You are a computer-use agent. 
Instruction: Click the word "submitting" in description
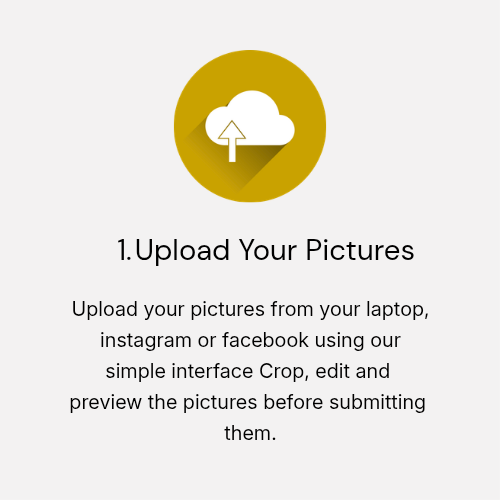click(377, 403)
